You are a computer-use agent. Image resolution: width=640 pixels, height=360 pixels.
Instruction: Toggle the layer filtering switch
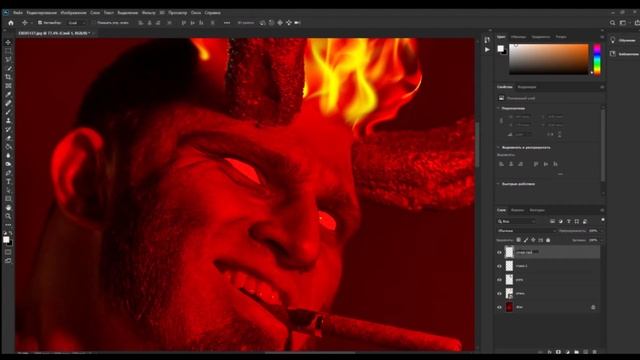(x=602, y=220)
